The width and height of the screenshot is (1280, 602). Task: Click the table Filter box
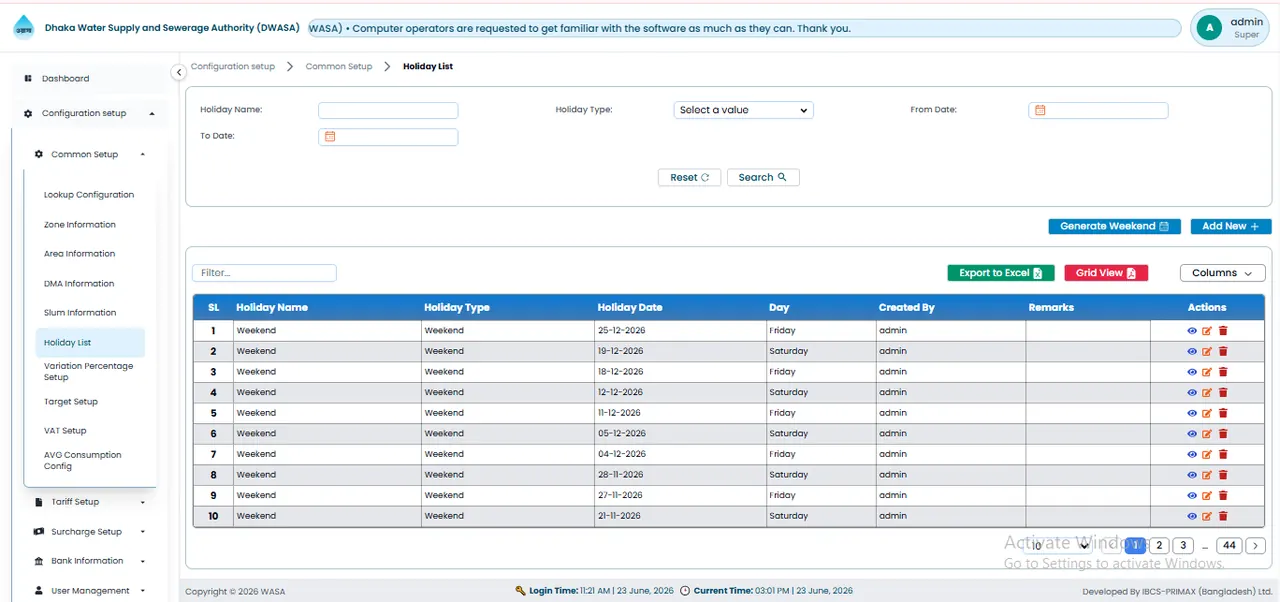[264, 272]
